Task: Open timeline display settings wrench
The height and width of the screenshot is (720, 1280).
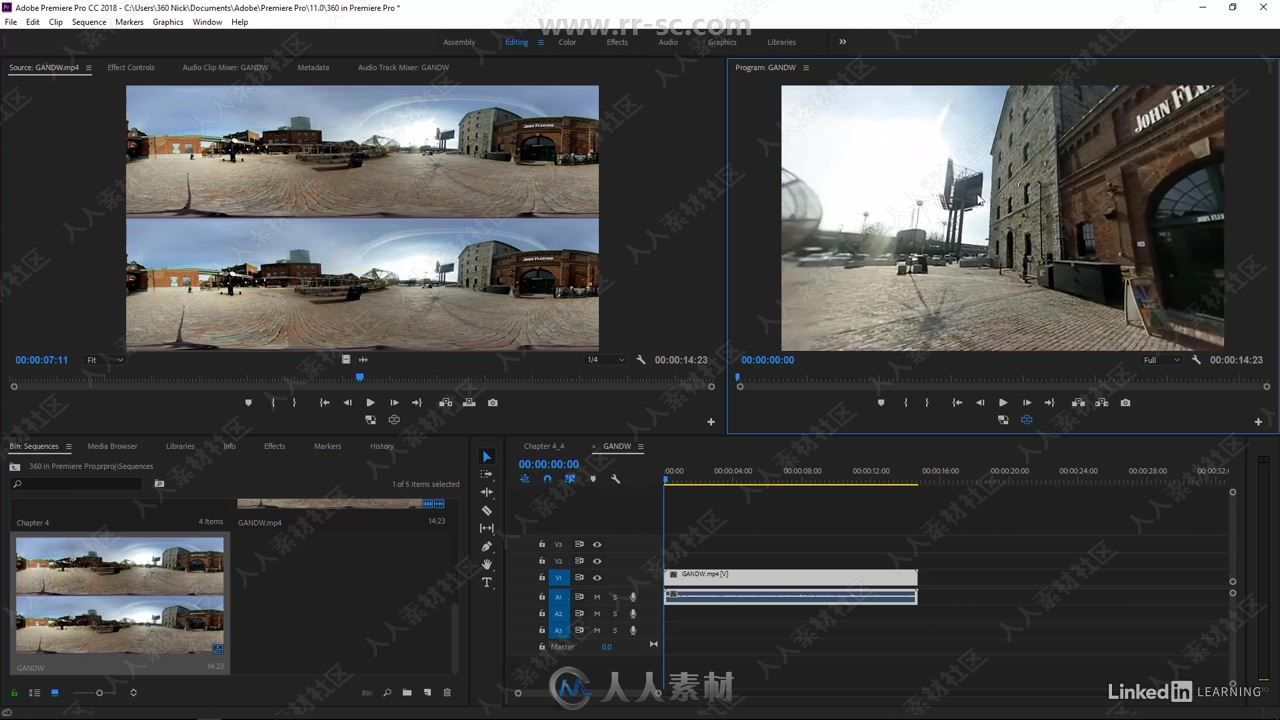Action: [615, 479]
